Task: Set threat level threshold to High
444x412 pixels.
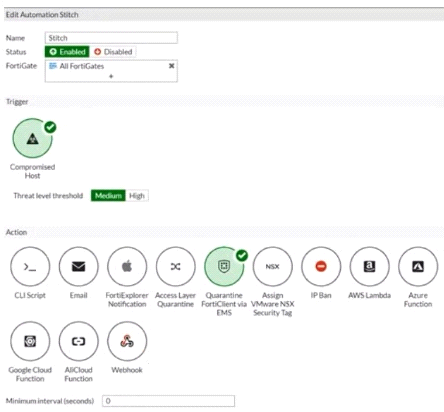Action: (x=137, y=196)
